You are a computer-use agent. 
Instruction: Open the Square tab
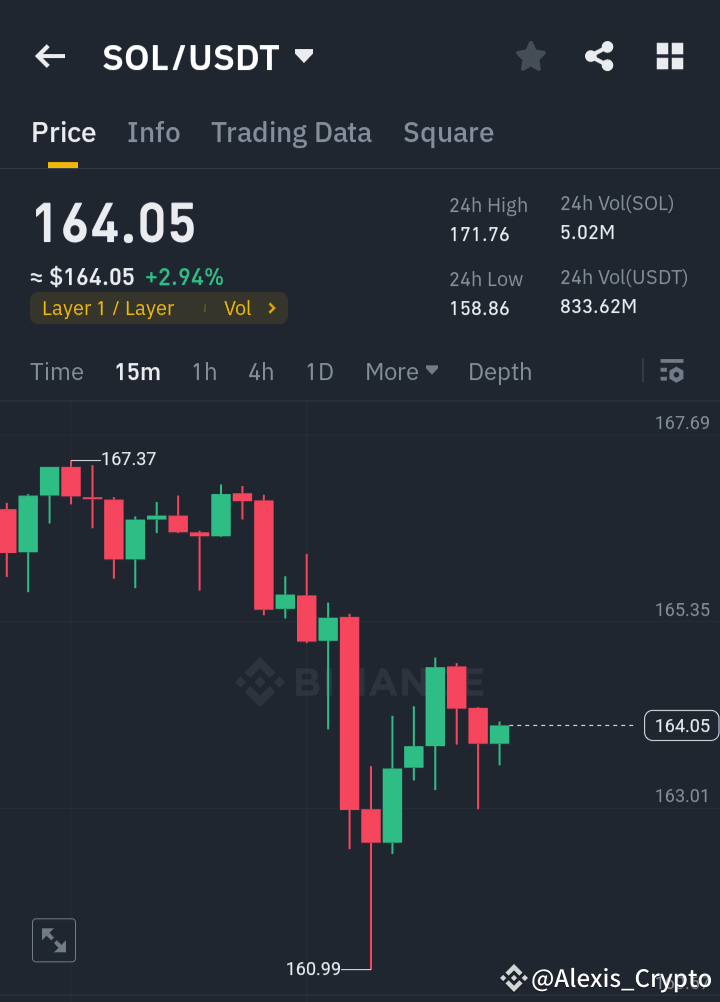448,132
